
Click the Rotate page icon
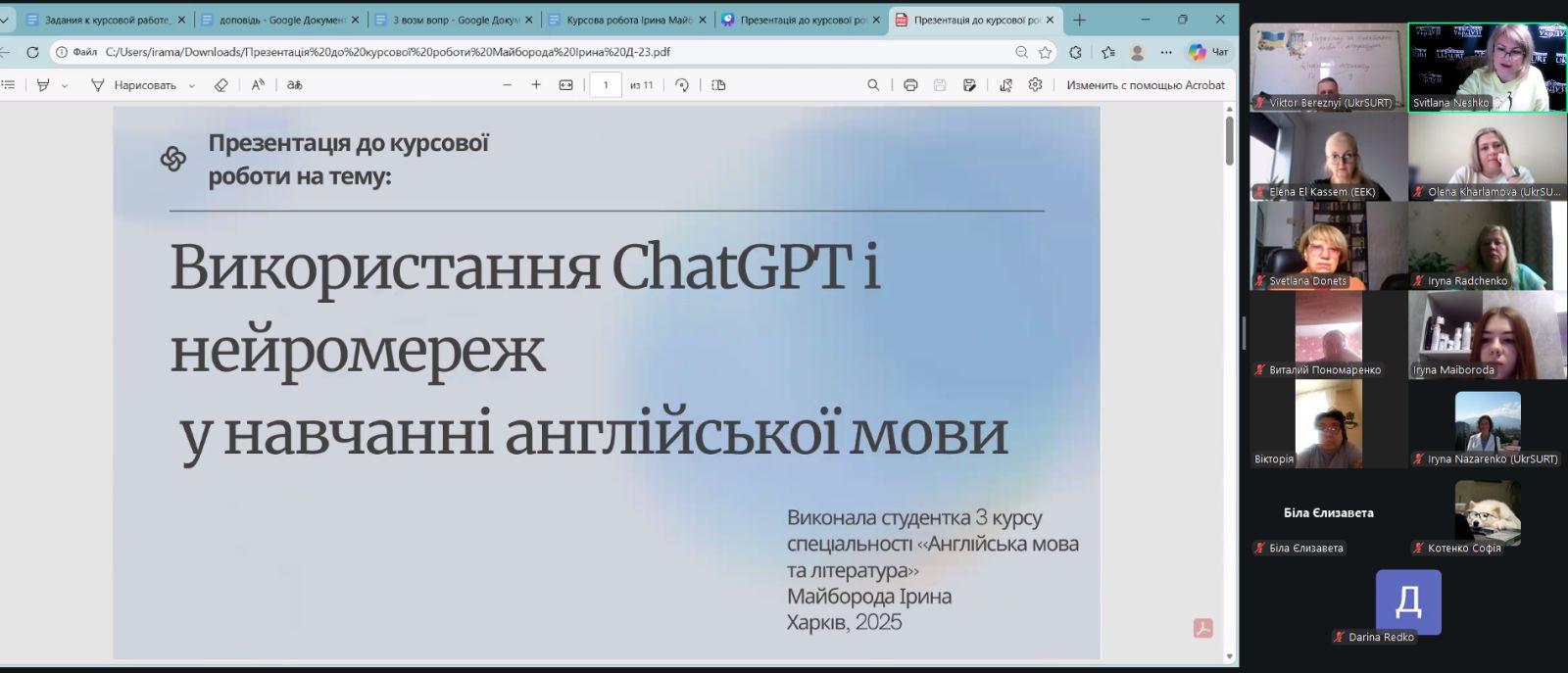pos(682,85)
